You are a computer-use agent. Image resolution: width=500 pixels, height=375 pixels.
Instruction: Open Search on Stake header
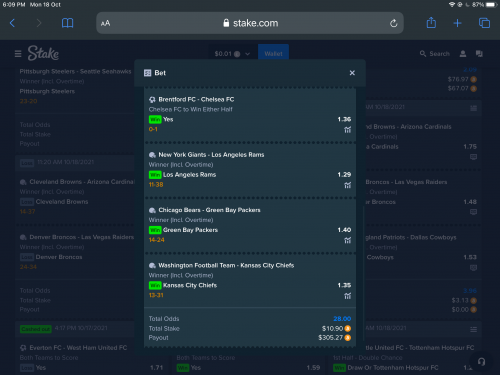pyautogui.click(x=435, y=54)
